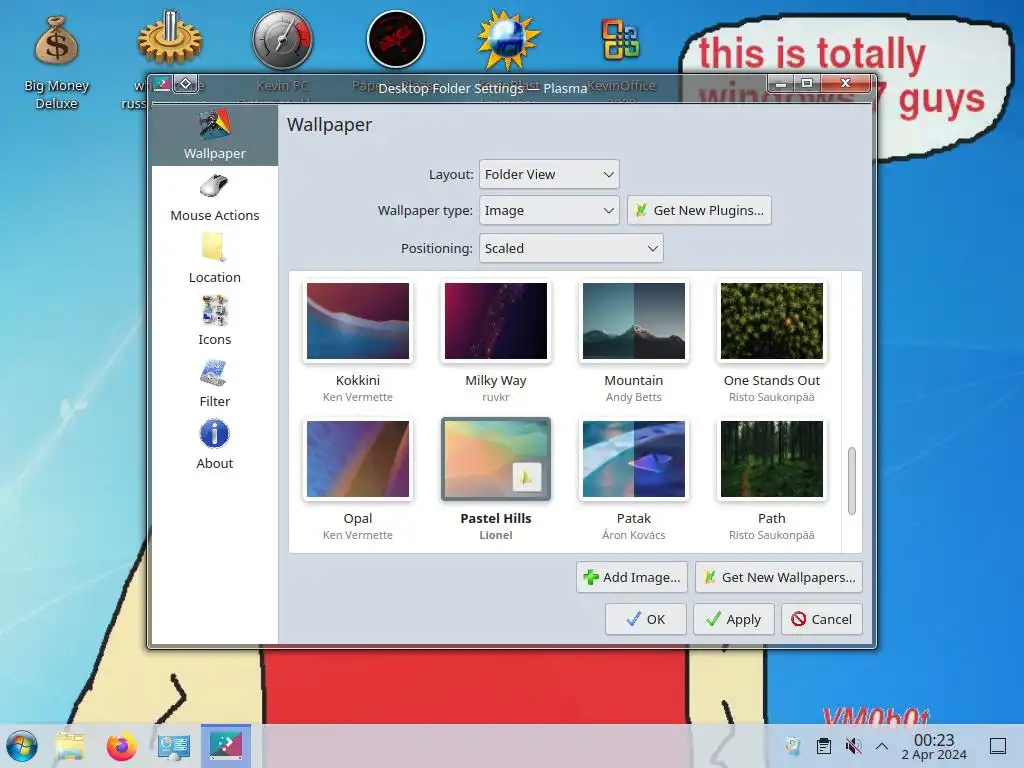Click the window menu icon in the title bar
The image size is (1024, 768).
coord(162,84)
